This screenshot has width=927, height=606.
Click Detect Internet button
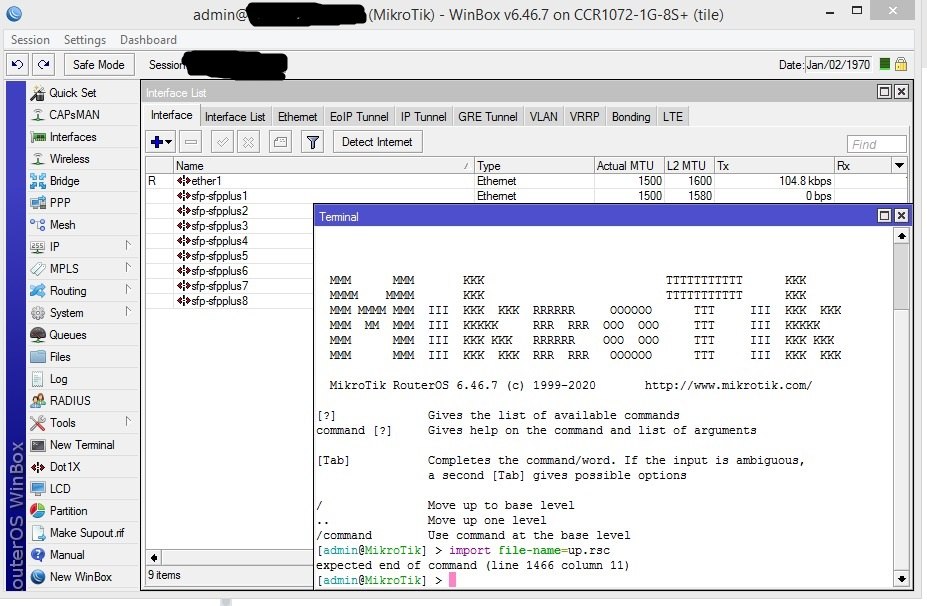coord(377,142)
